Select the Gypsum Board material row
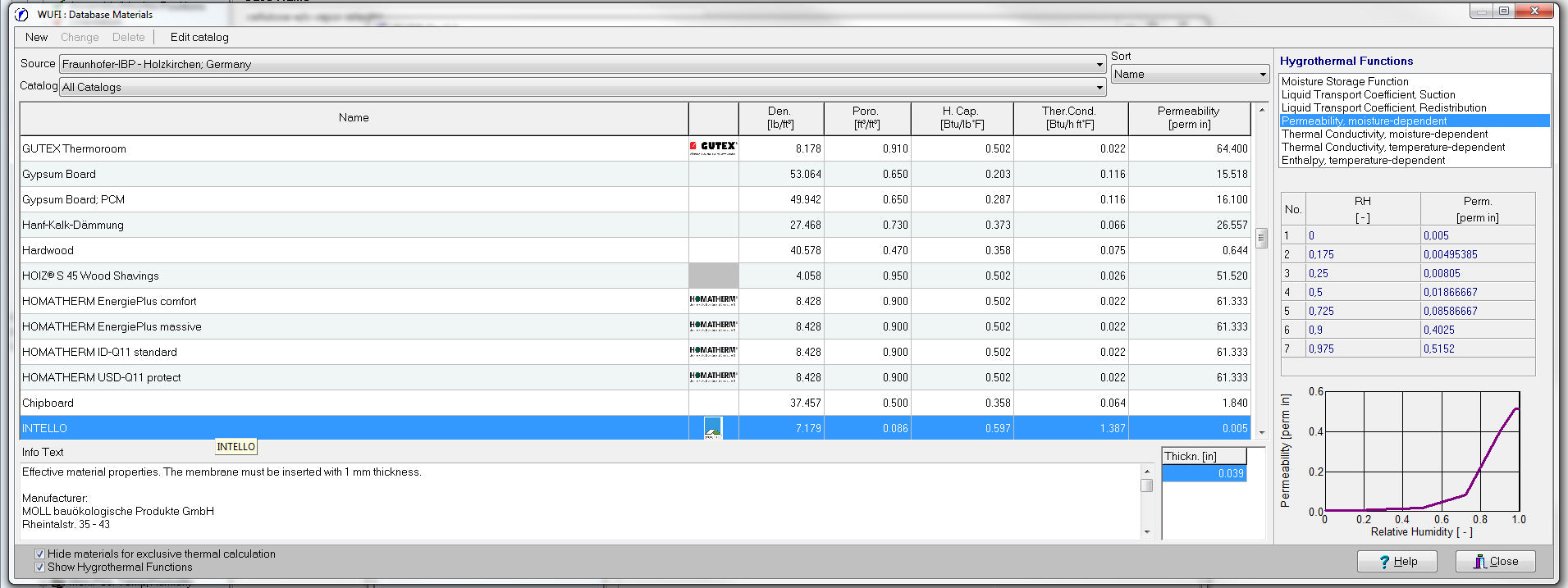 59,174
